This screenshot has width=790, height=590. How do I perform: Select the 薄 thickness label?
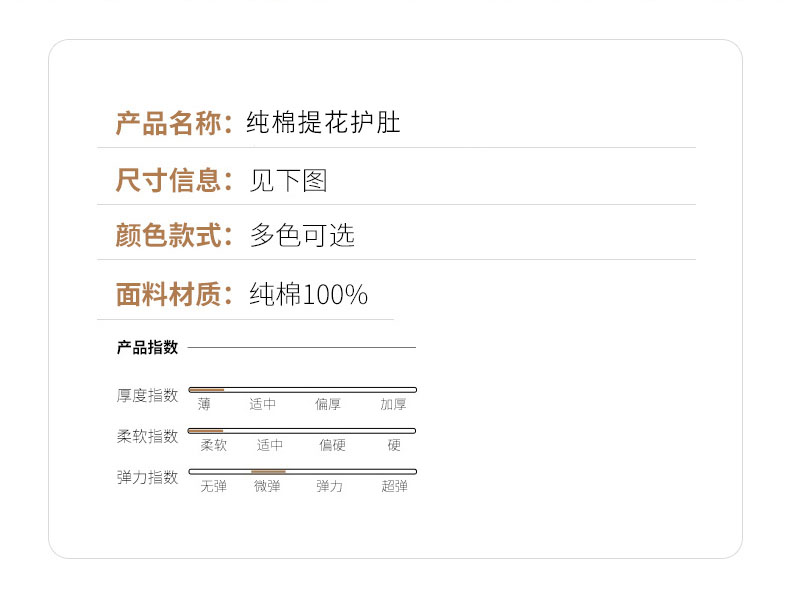(204, 404)
